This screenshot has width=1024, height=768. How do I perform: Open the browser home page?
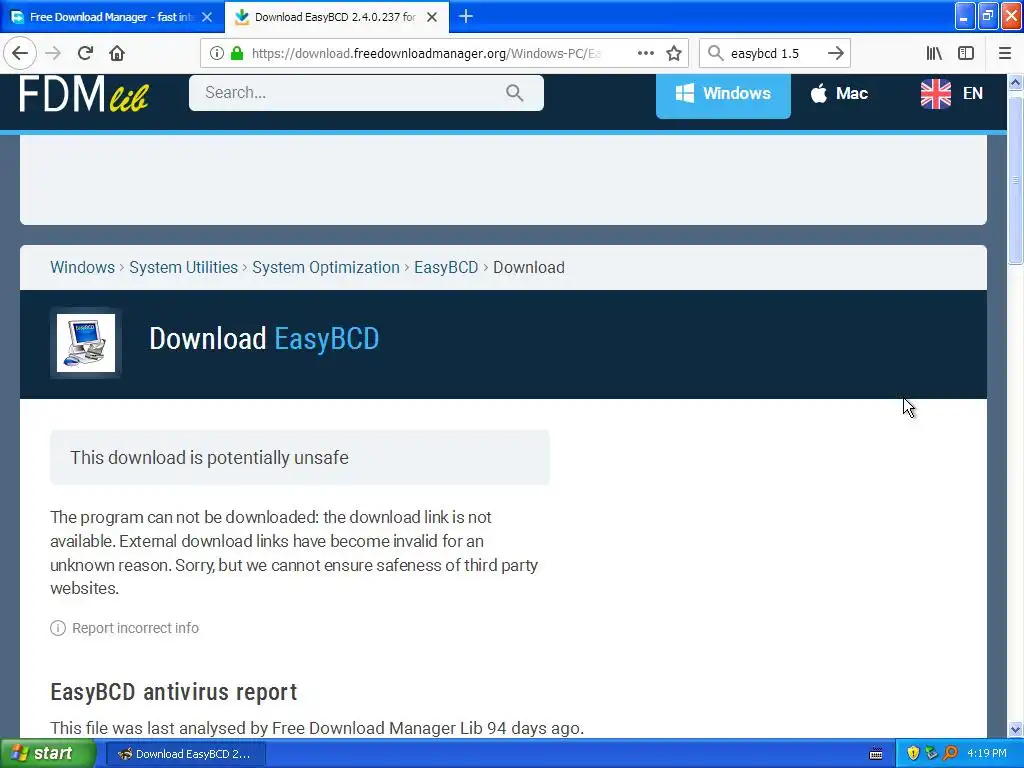click(117, 53)
